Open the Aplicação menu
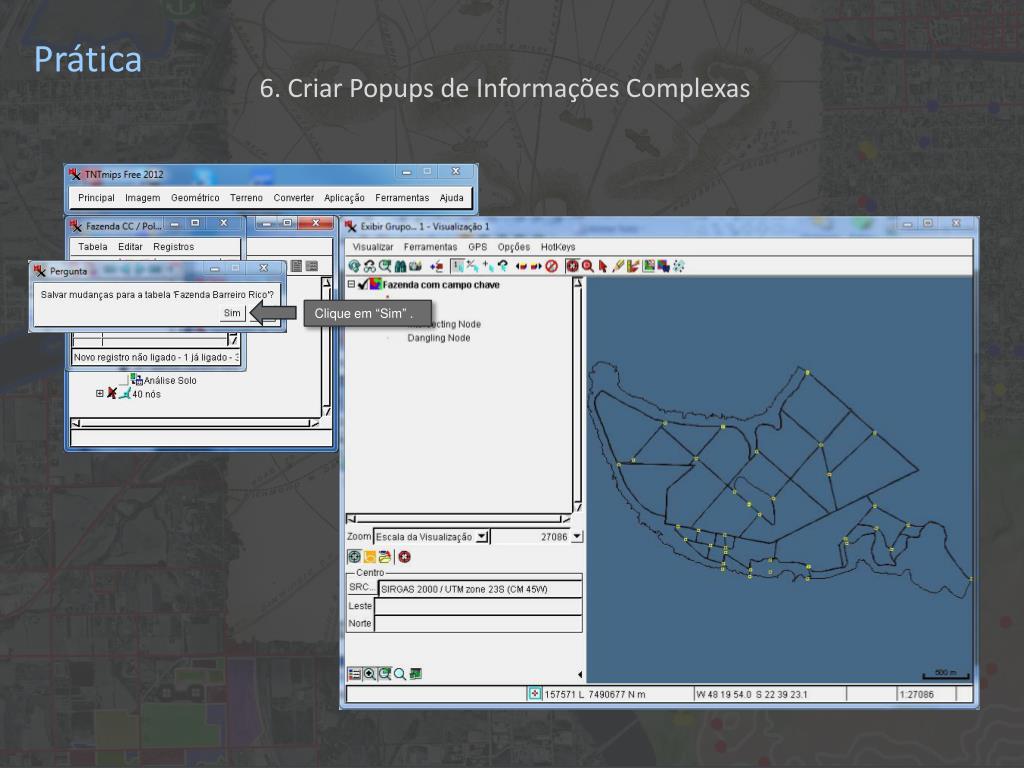The height and width of the screenshot is (768, 1024). point(344,197)
